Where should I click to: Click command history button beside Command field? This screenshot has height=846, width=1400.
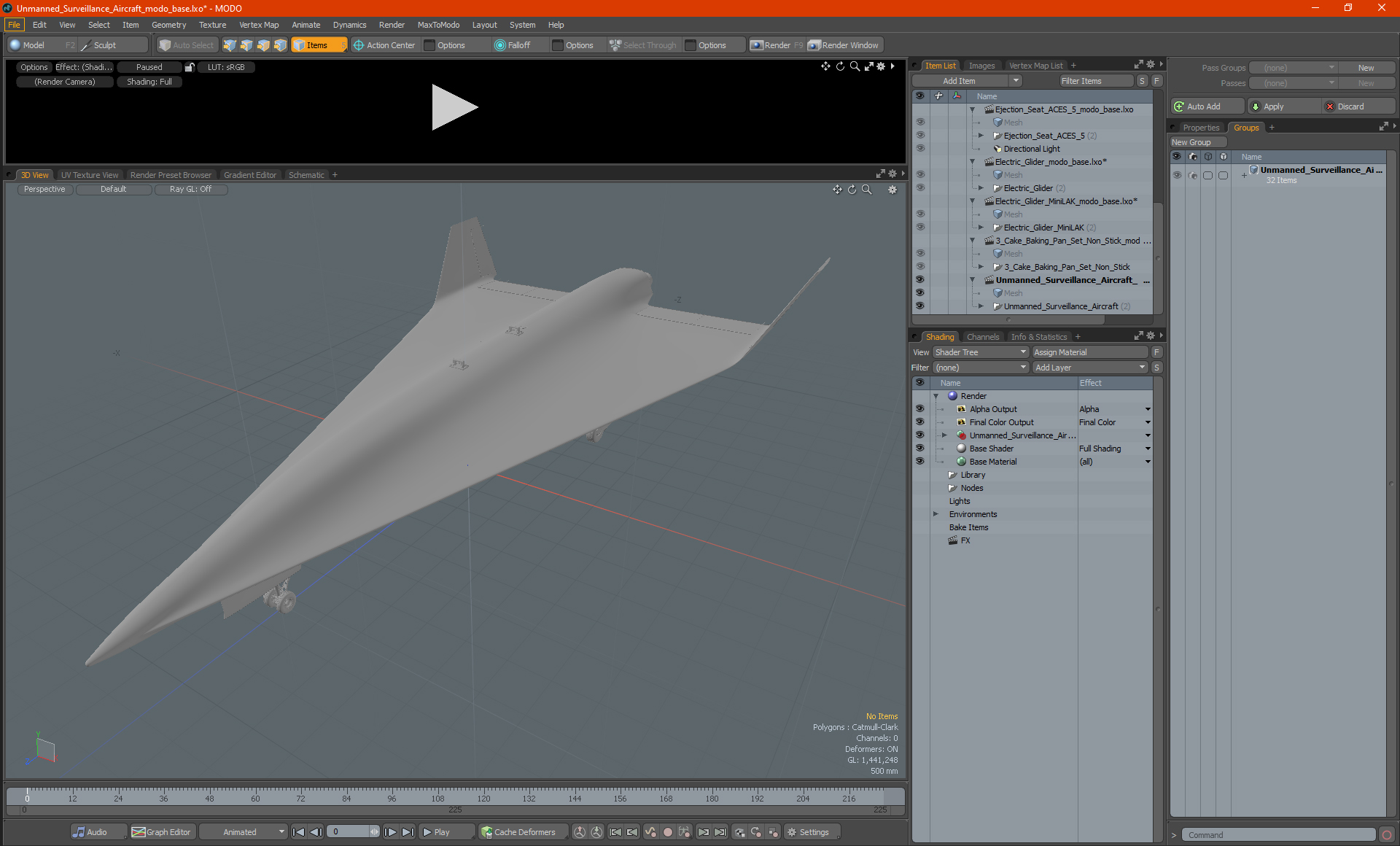(x=1387, y=835)
